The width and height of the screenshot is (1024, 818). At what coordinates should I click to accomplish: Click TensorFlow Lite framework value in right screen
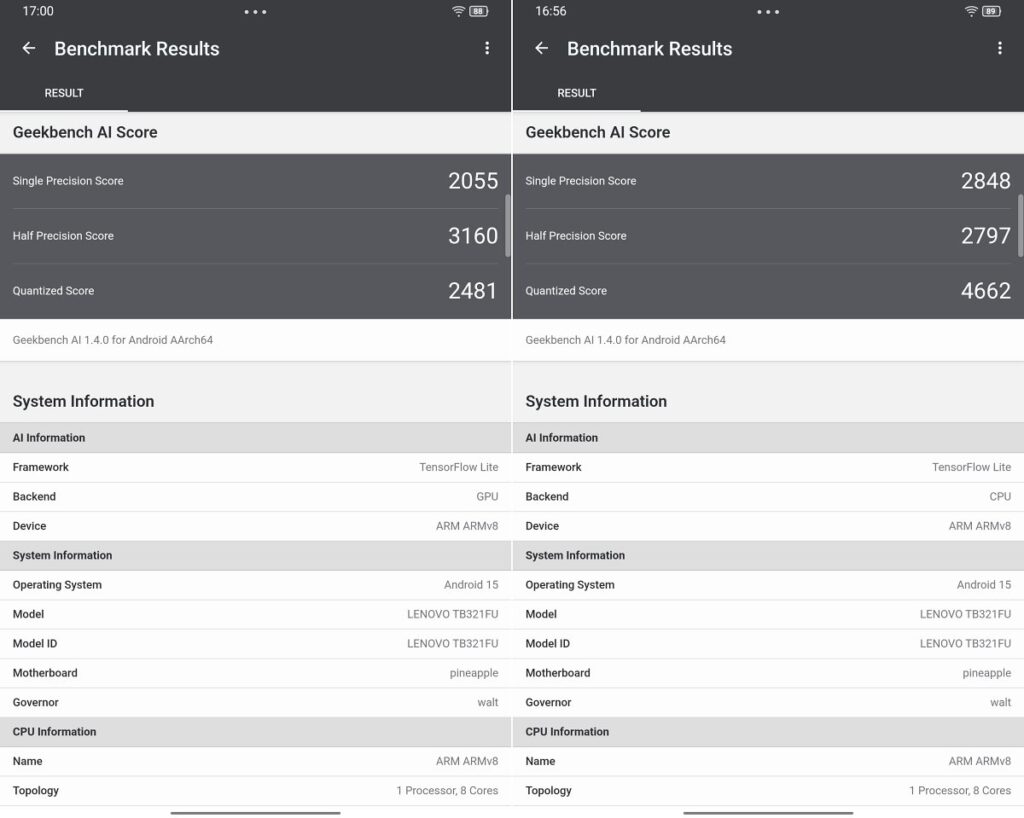pos(971,467)
